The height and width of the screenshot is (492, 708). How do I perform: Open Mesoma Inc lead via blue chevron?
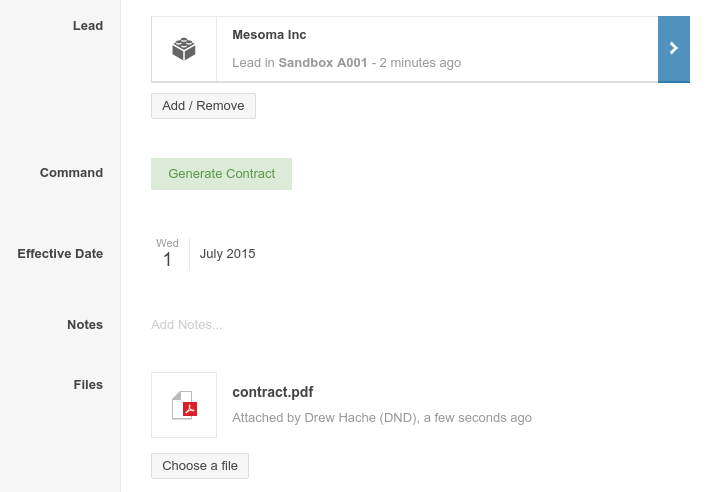pyautogui.click(x=674, y=49)
